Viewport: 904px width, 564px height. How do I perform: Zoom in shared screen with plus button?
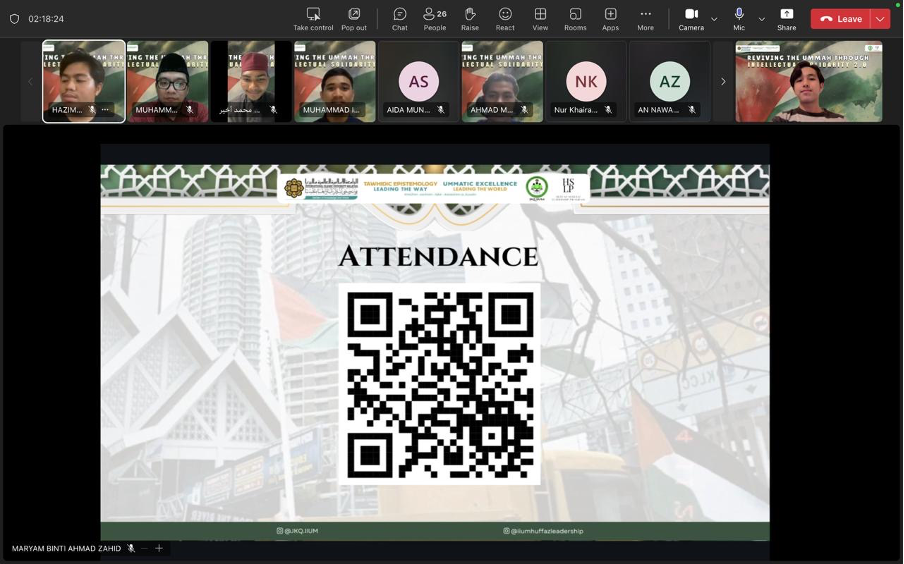click(x=158, y=548)
